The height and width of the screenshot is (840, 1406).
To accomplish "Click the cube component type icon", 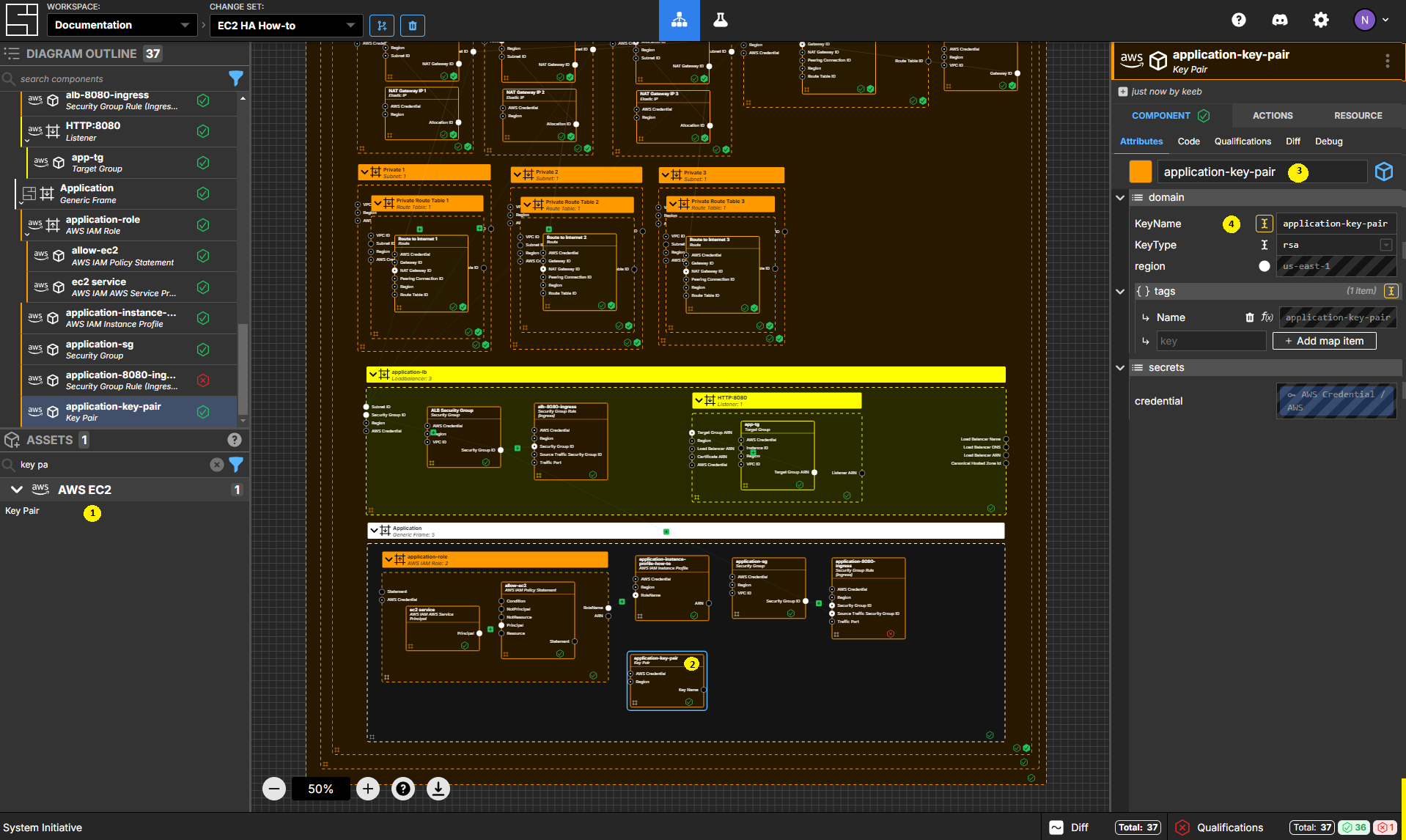I will click(x=1384, y=172).
